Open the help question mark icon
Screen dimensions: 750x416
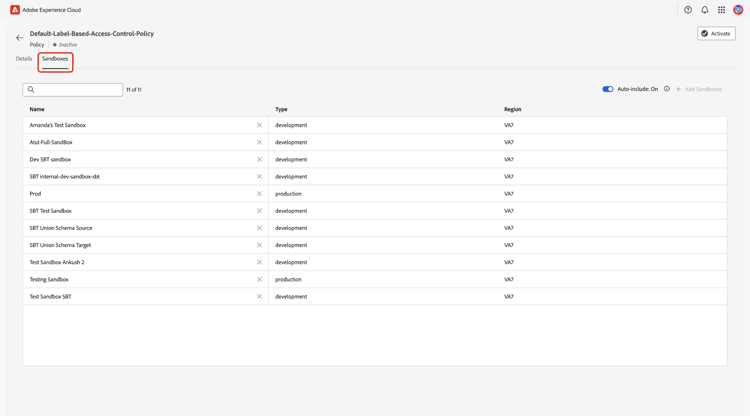tap(688, 10)
